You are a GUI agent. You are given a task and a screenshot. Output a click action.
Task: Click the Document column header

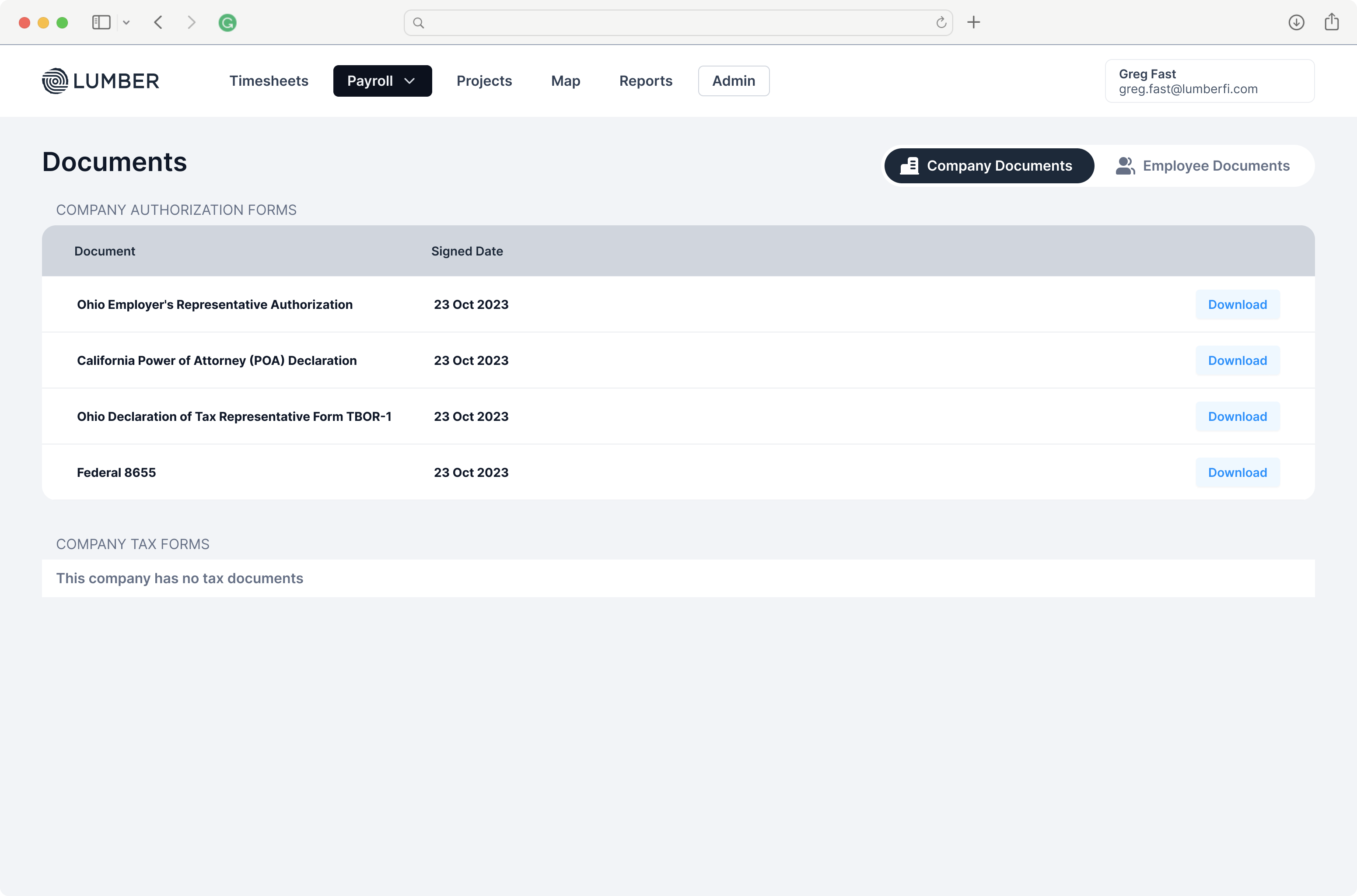click(105, 252)
